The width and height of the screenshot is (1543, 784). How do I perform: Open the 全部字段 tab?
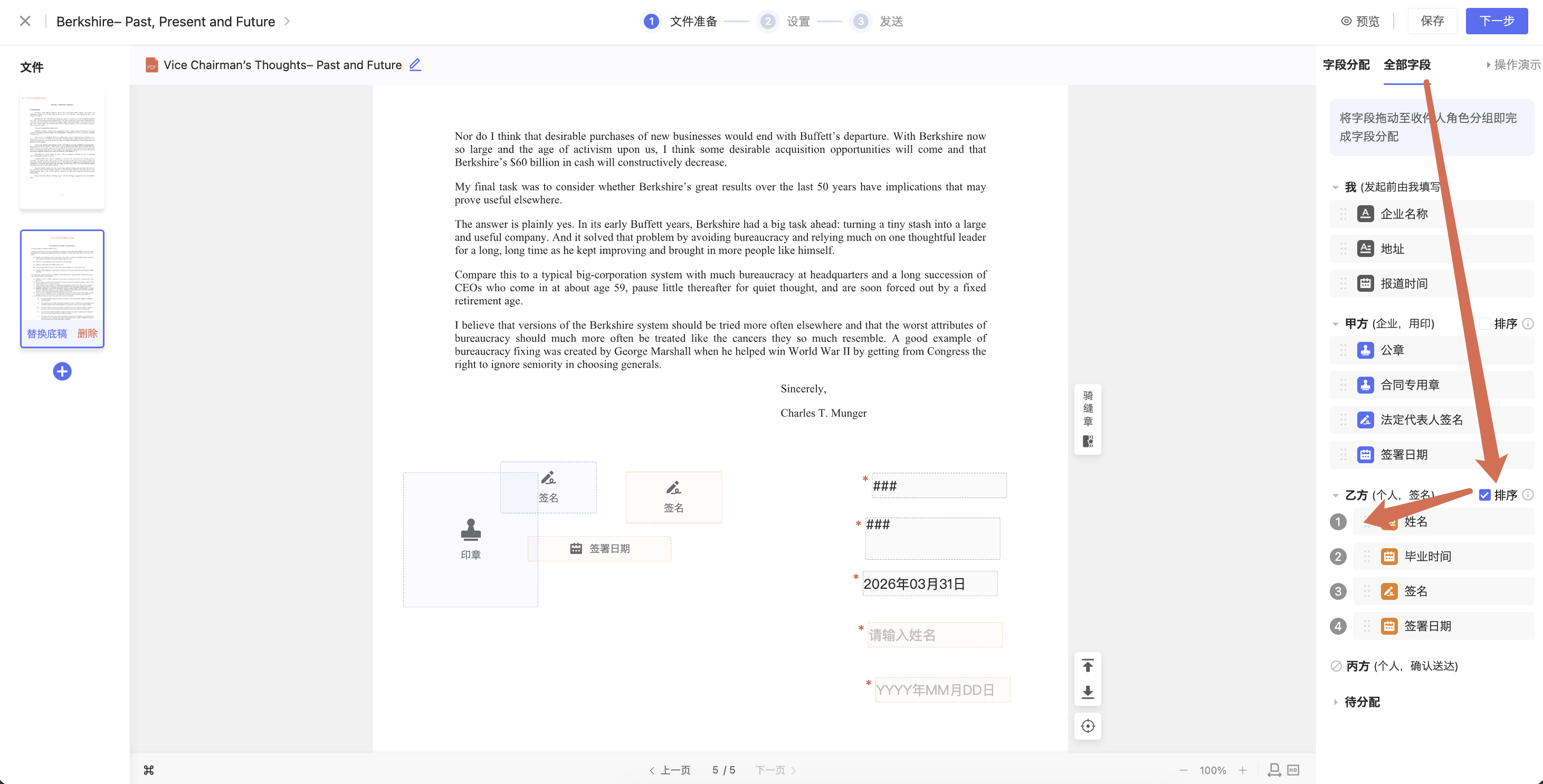(1406, 65)
